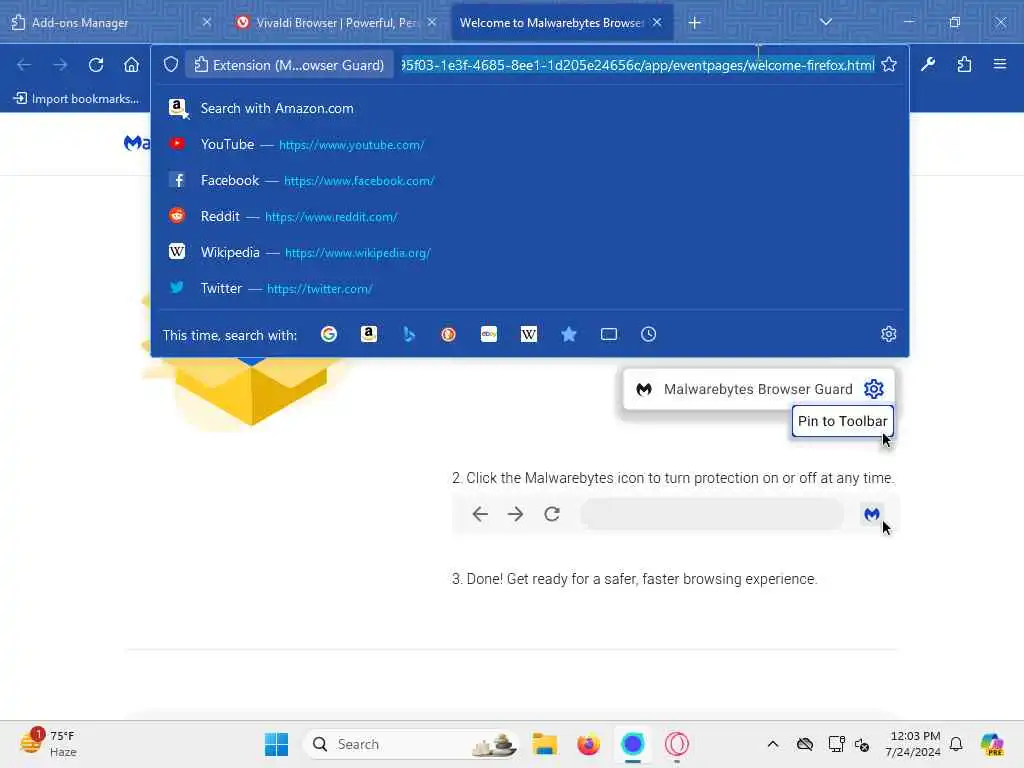Search with Amazon one-off icon
The image size is (1024, 768).
pos(369,334)
